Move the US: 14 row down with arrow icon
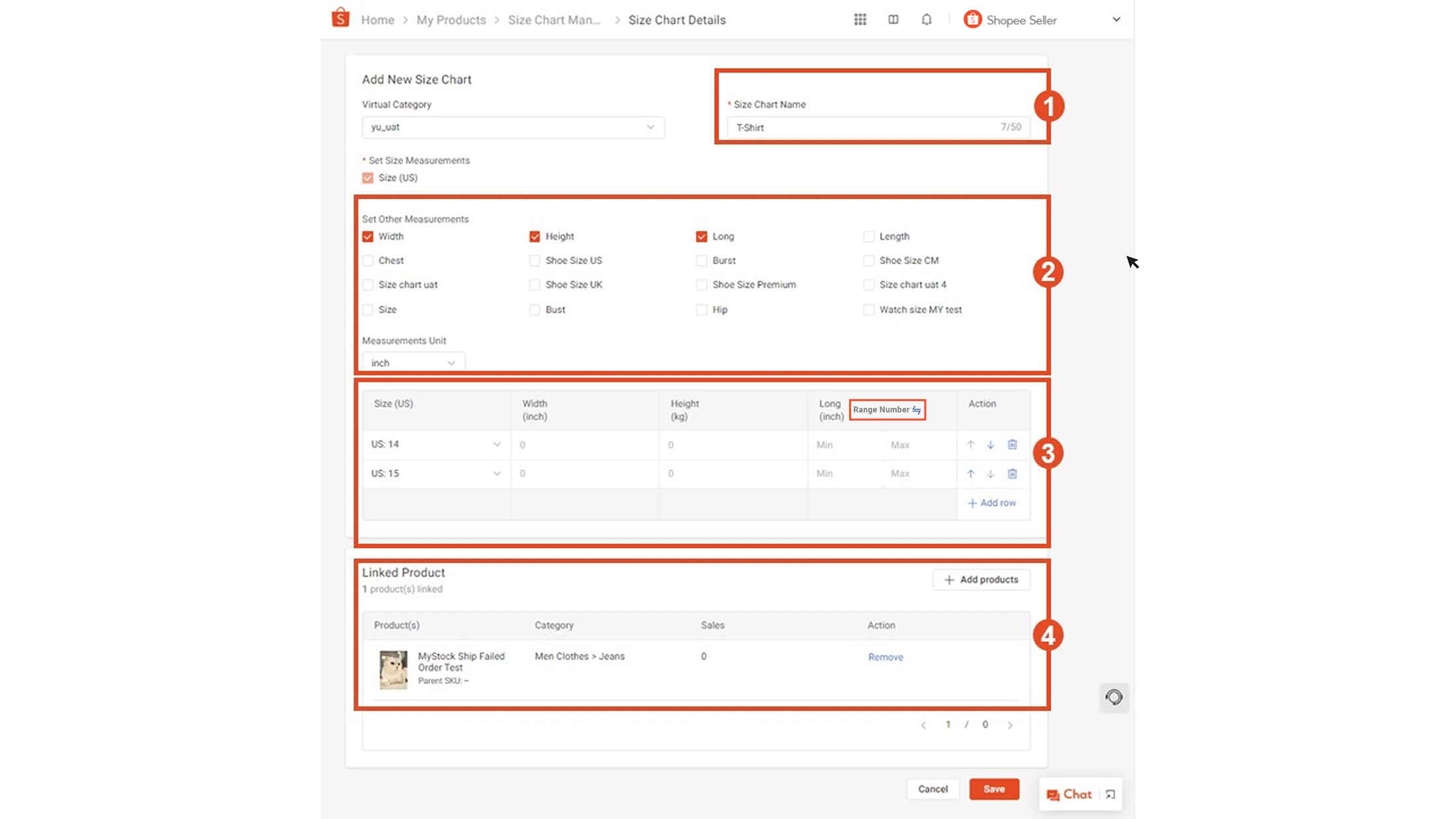 991,445
